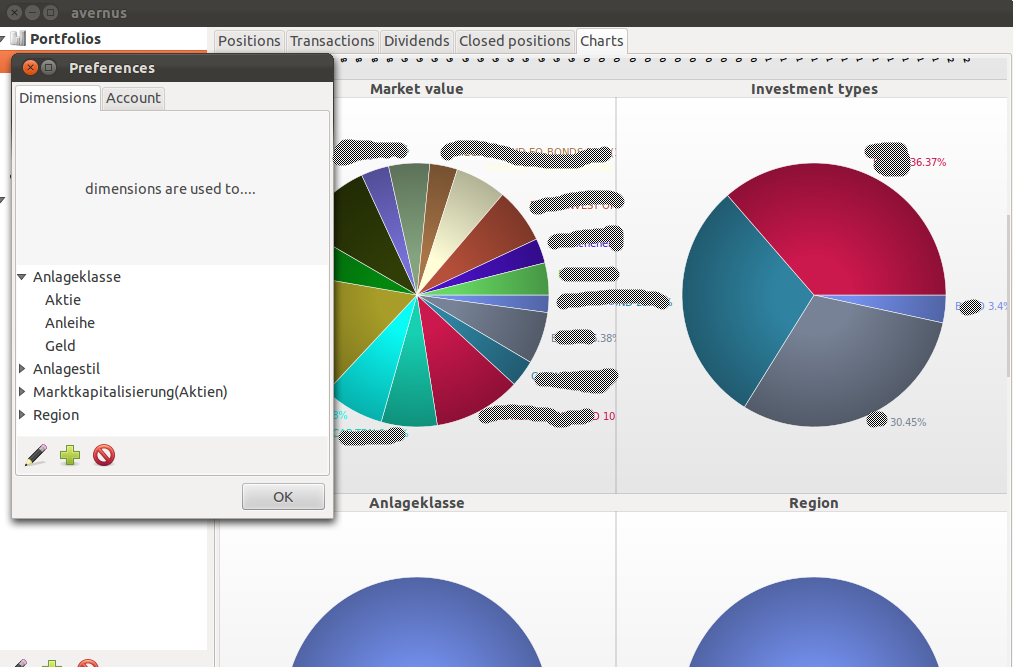Click the Anlageklasse blue pie chart
The width and height of the screenshot is (1013, 667).
coord(417,624)
